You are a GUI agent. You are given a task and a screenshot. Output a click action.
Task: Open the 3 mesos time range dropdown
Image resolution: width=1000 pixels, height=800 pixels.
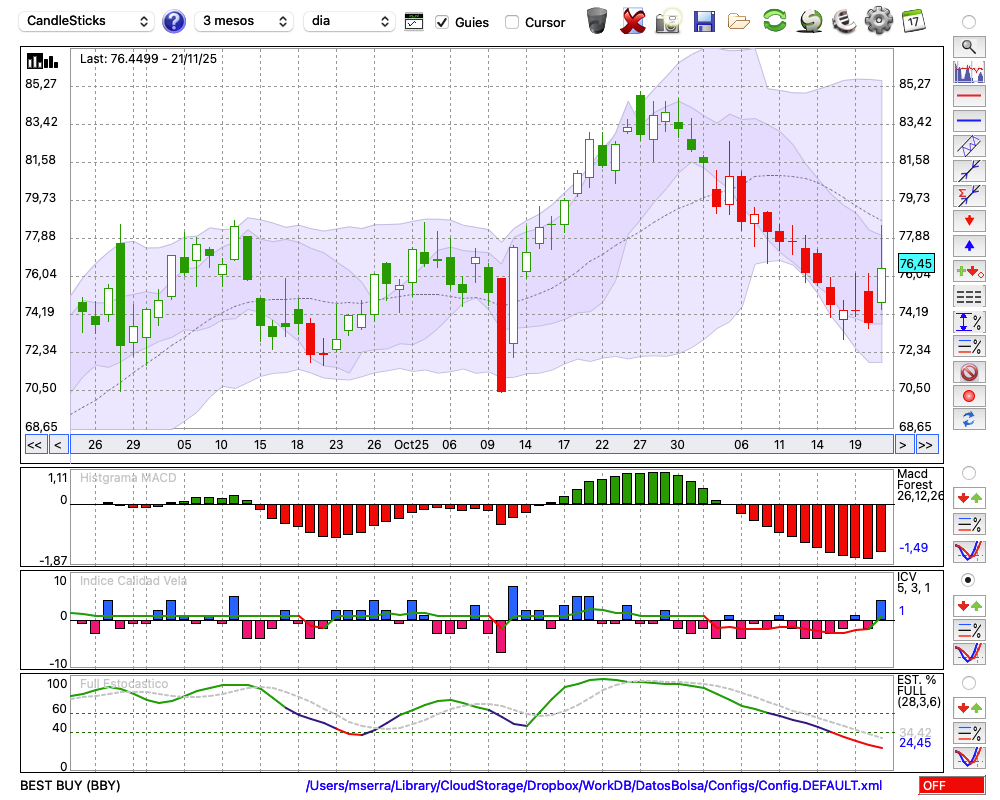(x=243, y=21)
